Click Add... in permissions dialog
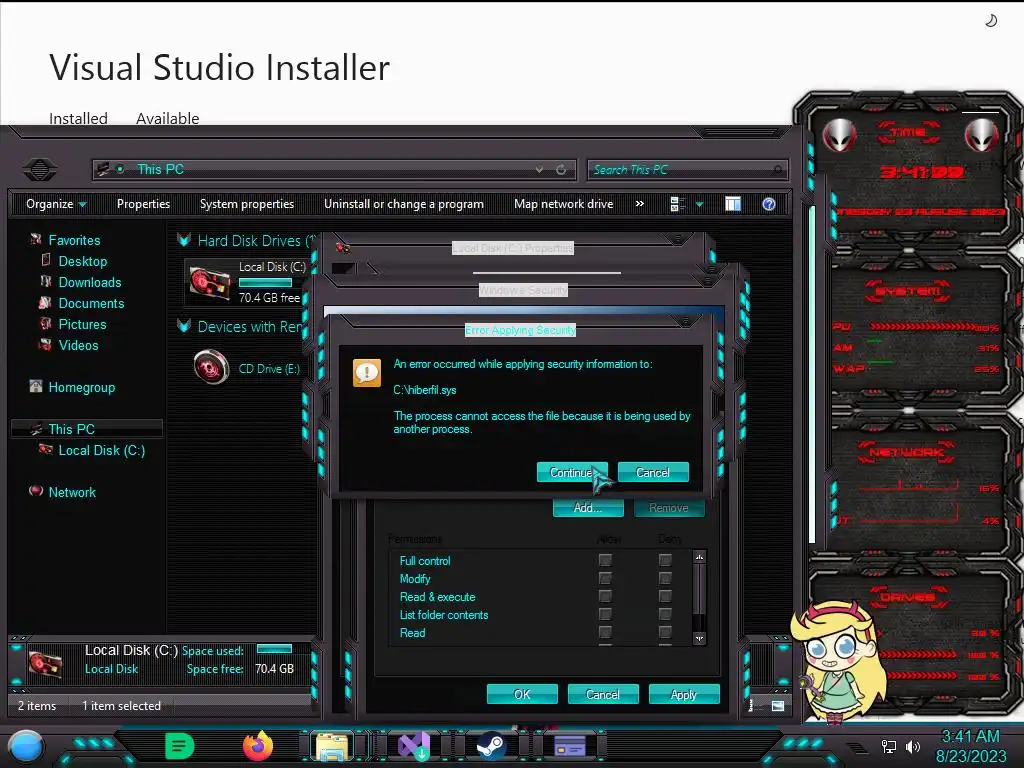 [588, 507]
